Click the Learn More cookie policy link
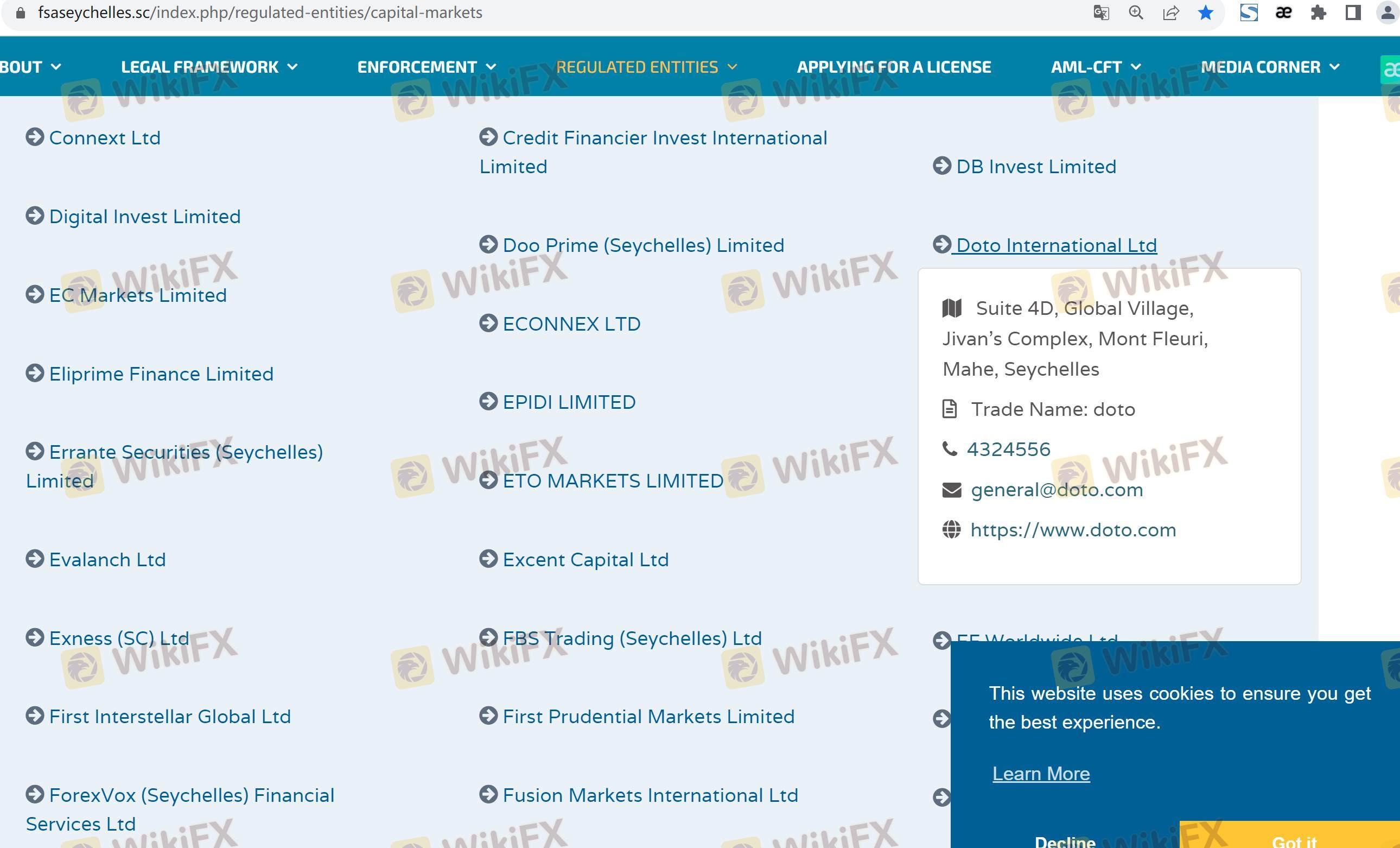The height and width of the screenshot is (848, 1400). point(1041,774)
